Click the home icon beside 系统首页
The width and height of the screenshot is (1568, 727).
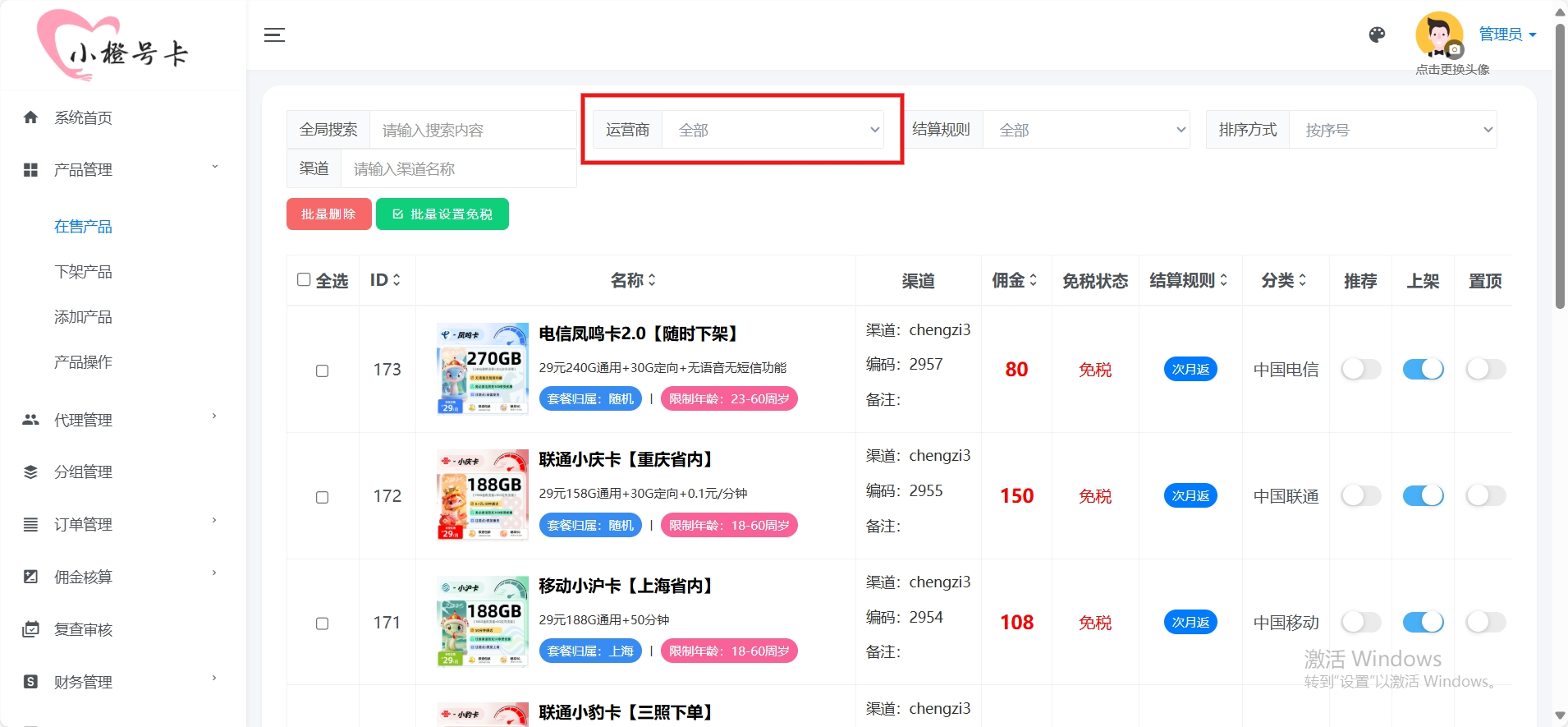click(x=30, y=117)
